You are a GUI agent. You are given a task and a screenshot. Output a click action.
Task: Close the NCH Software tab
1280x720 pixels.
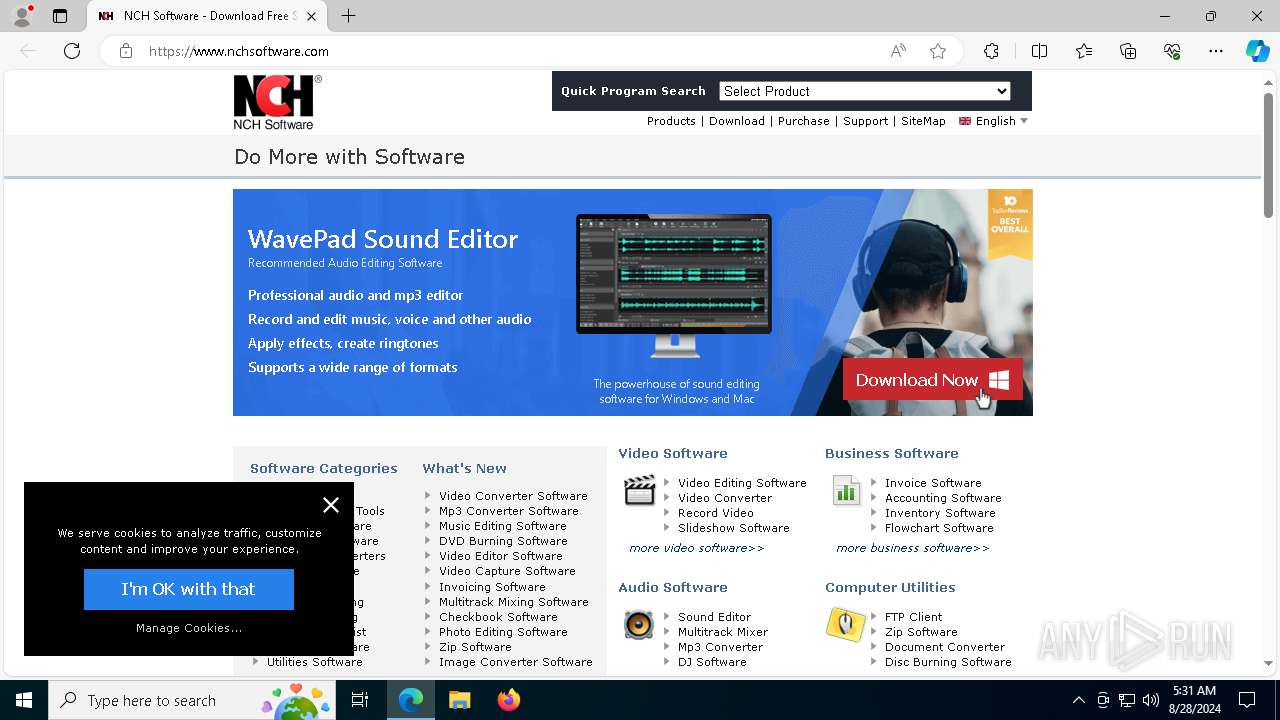[312, 16]
